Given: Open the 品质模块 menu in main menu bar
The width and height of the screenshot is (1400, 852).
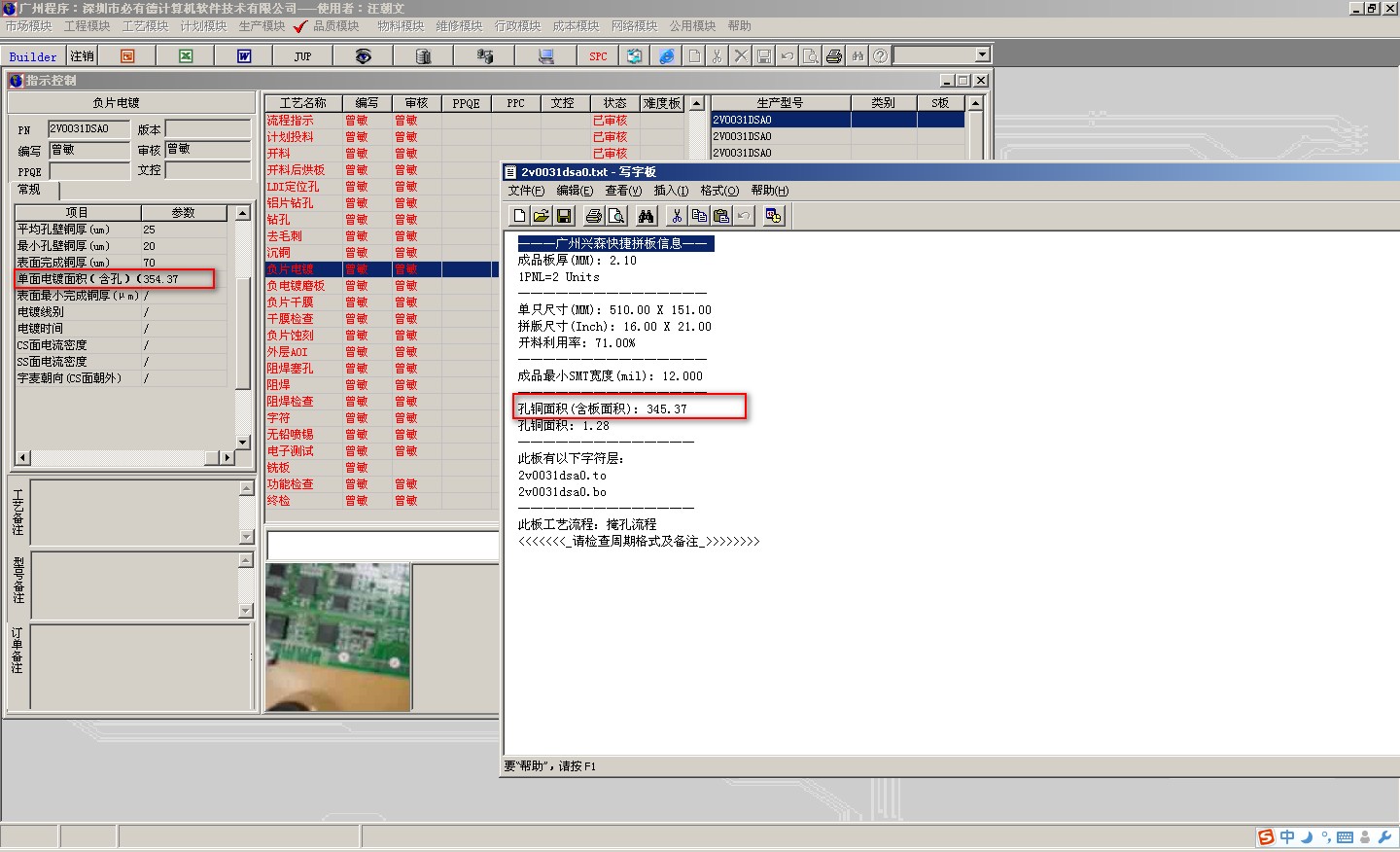Looking at the screenshot, I should (x=335, y=26).
